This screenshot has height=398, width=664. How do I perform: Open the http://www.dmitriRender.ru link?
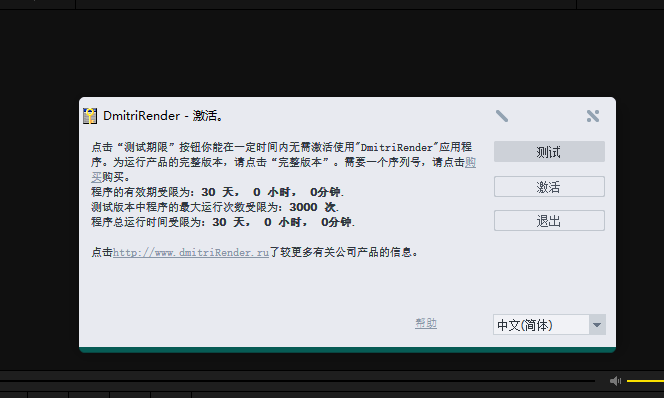click(x=191, y=252)
